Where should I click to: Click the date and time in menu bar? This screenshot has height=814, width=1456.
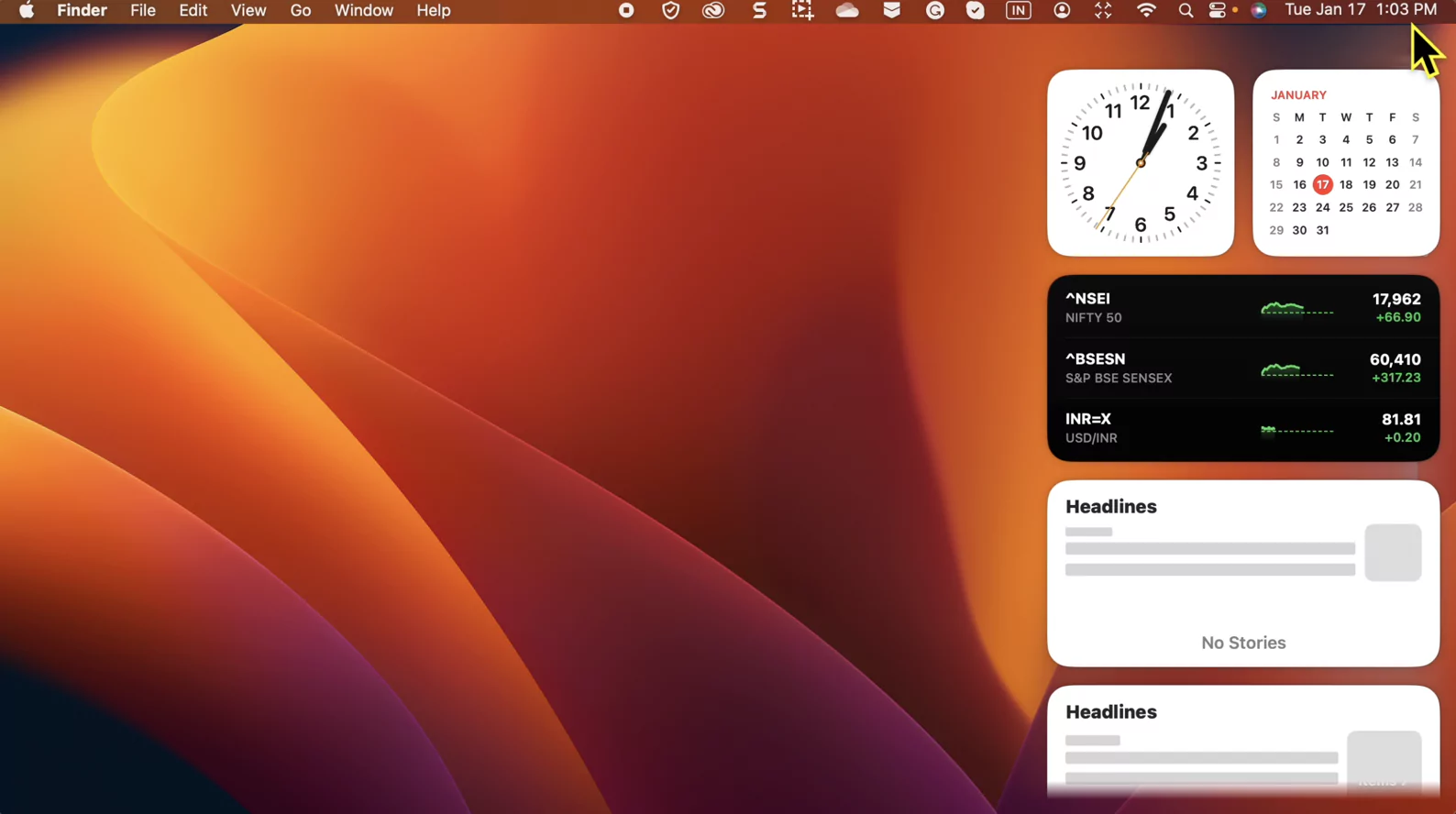[1361, 10]
